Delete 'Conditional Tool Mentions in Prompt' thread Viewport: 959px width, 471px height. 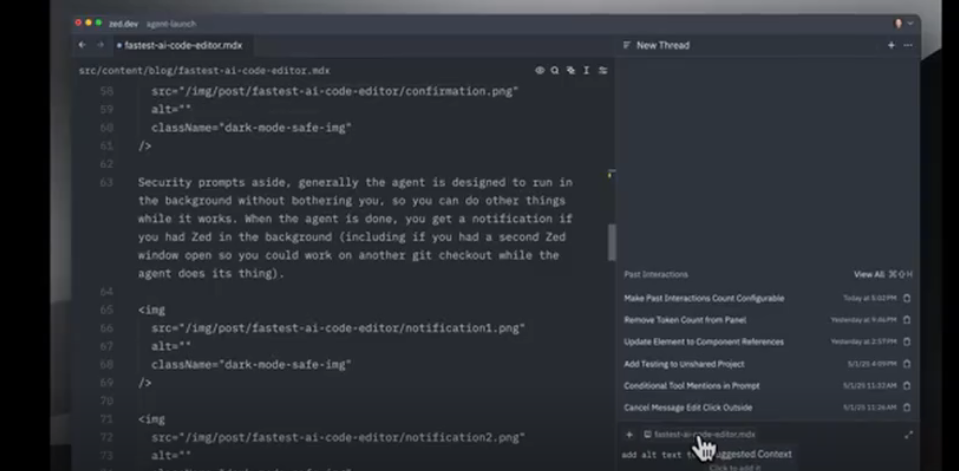click(x=907, y=386)
